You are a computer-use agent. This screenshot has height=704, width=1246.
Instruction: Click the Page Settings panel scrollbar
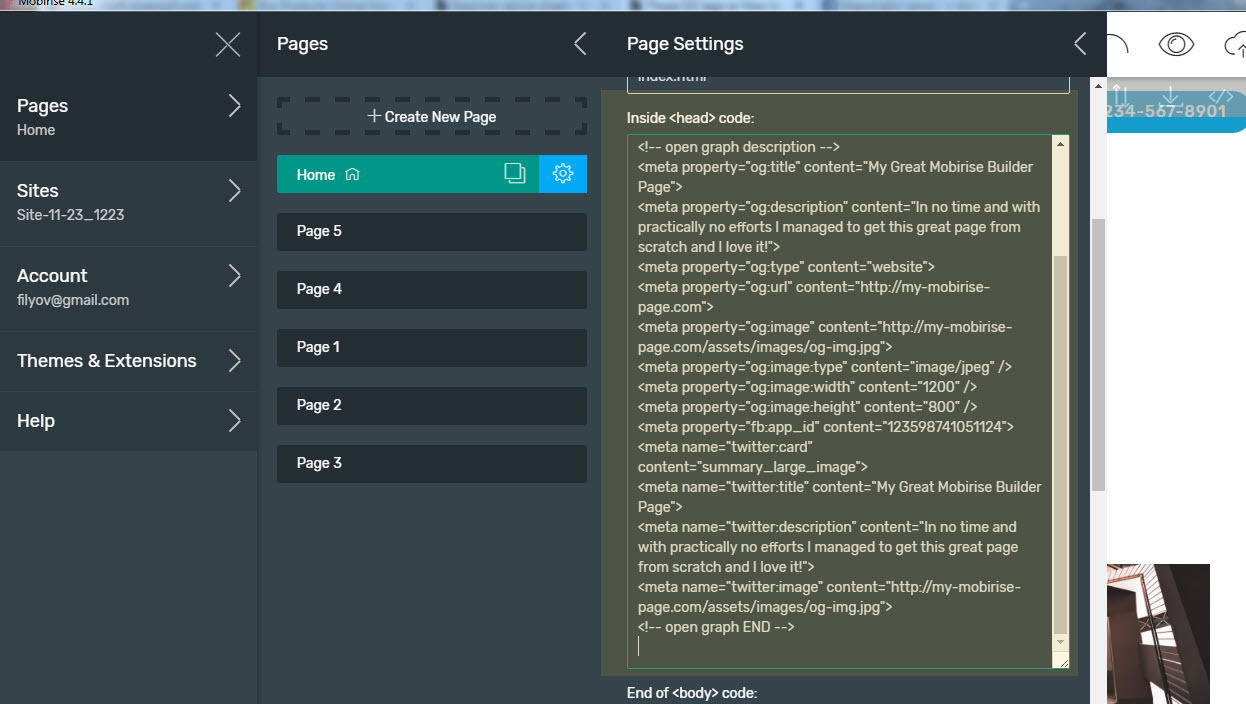[x=1098, y=355]
